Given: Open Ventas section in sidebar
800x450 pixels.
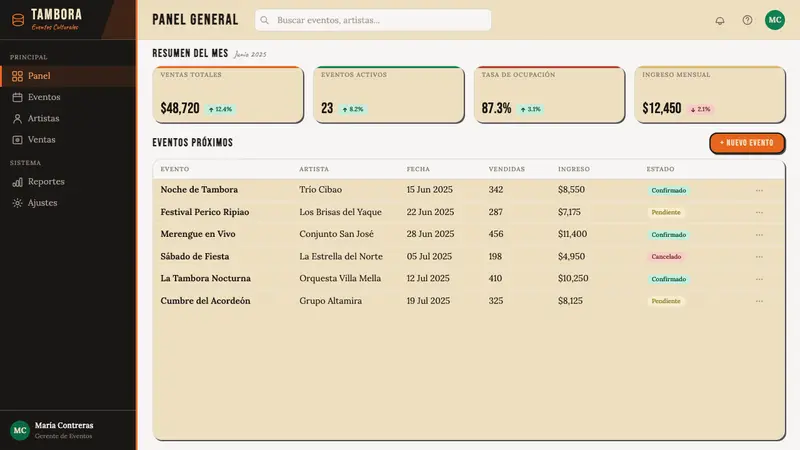Looking at the screenshot, I should (68, 139).
